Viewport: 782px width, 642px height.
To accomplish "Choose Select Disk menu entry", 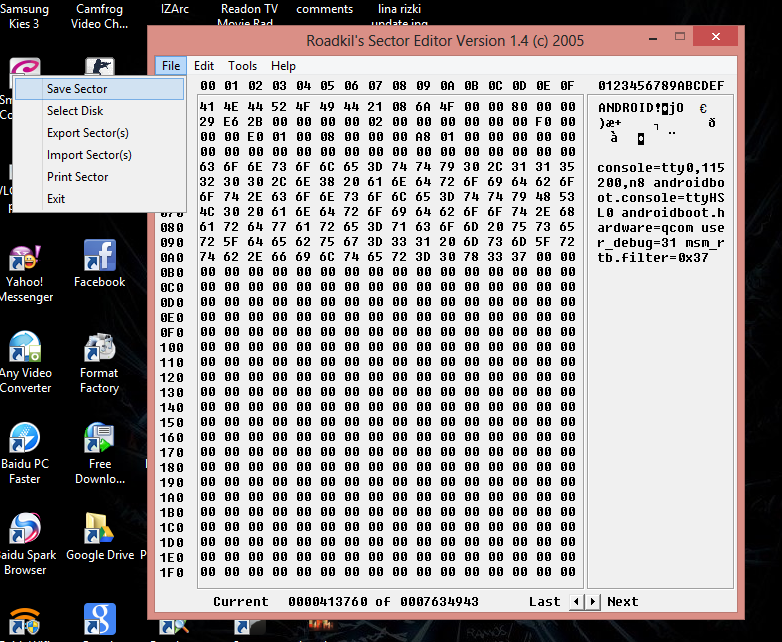I will [100, 111].
